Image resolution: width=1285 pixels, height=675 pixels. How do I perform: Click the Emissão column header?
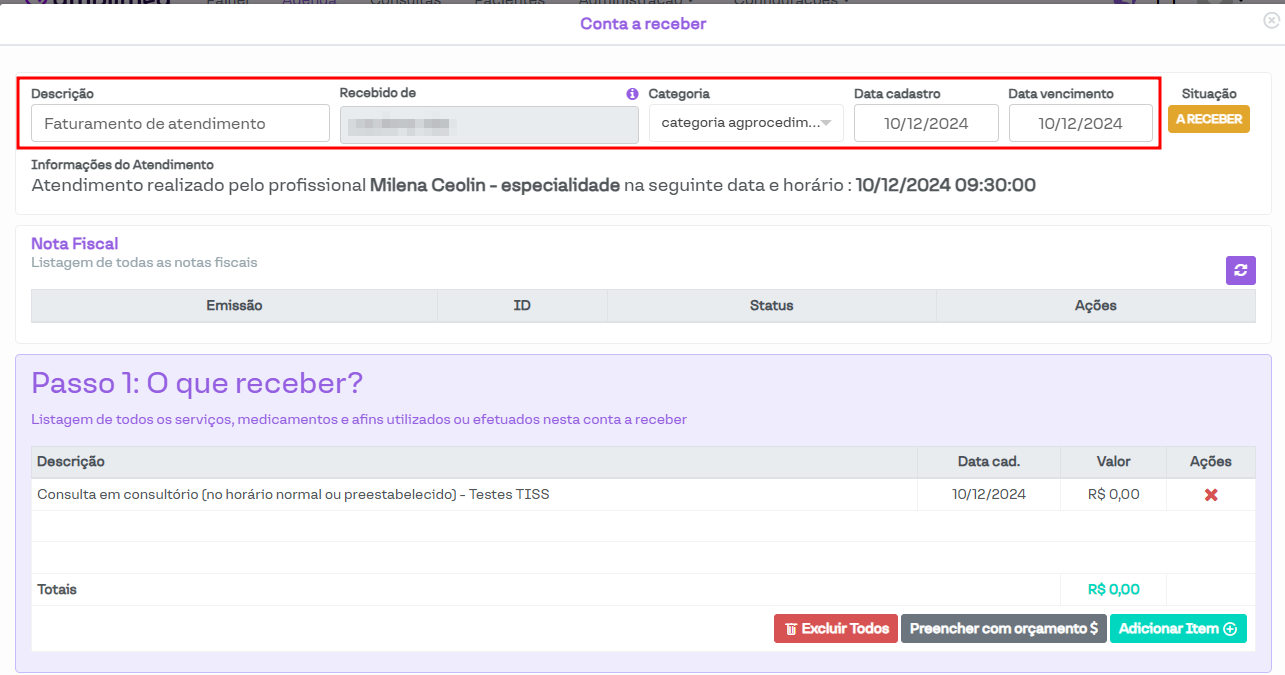coord(234,306)
